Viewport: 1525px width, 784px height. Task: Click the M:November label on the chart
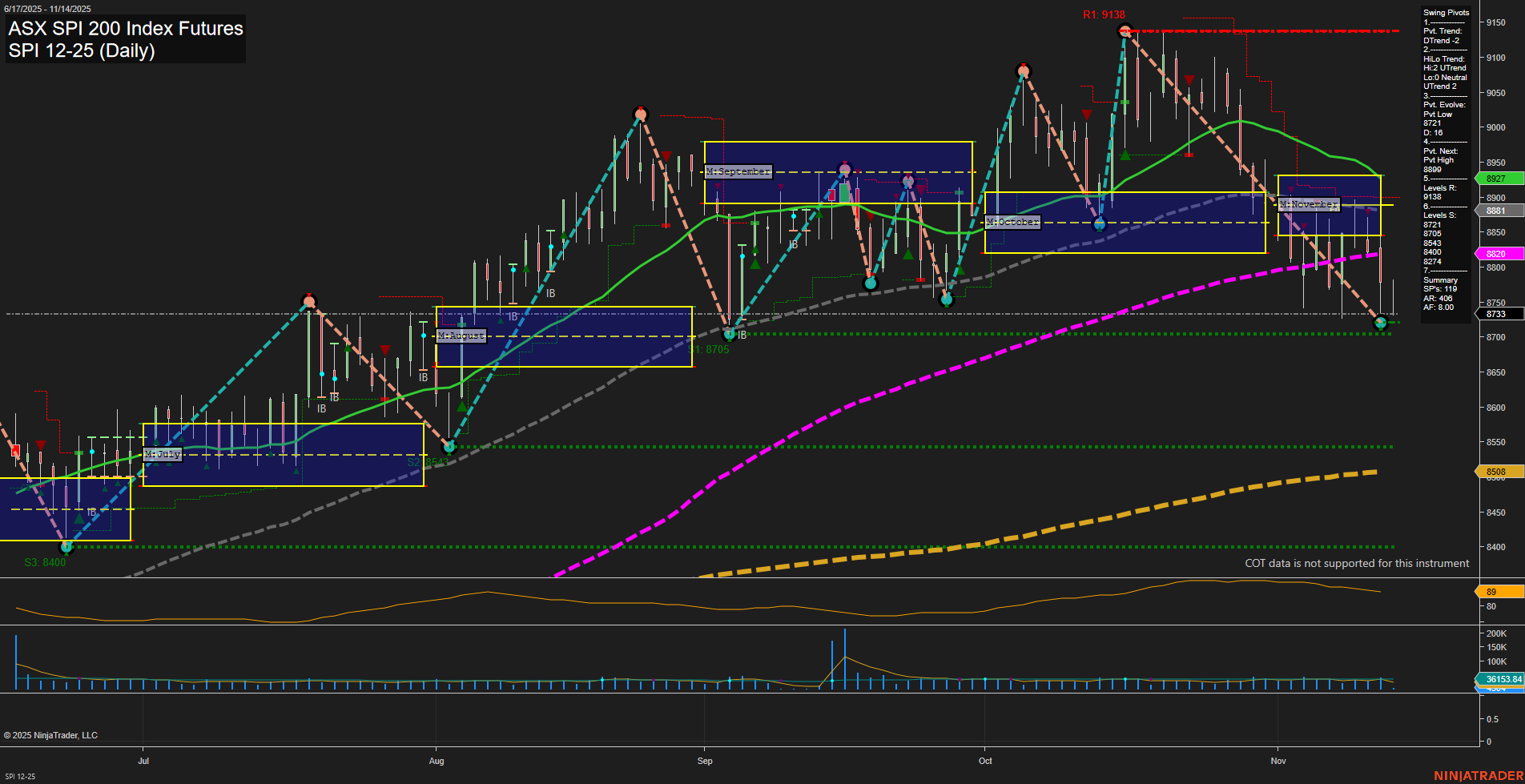(1309, 204)
